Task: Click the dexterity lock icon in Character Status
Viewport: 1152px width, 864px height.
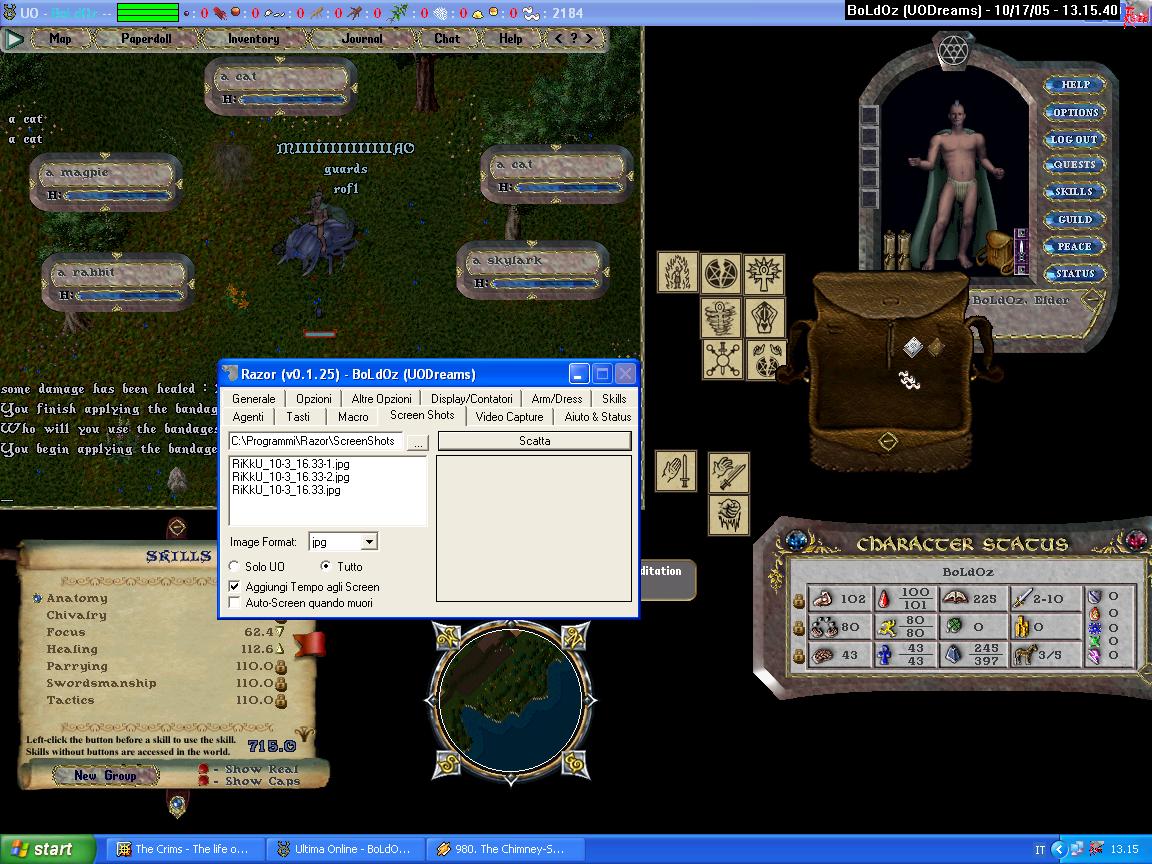Action: coord(799,628)
